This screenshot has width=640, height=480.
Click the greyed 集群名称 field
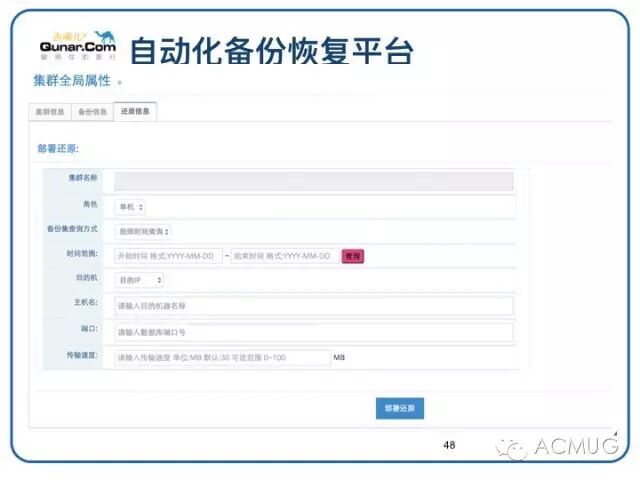click(313, 181)
